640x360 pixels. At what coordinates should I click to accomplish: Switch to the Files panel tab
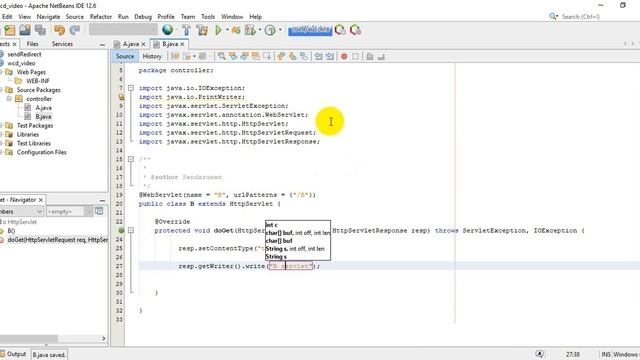pos(32,44)
